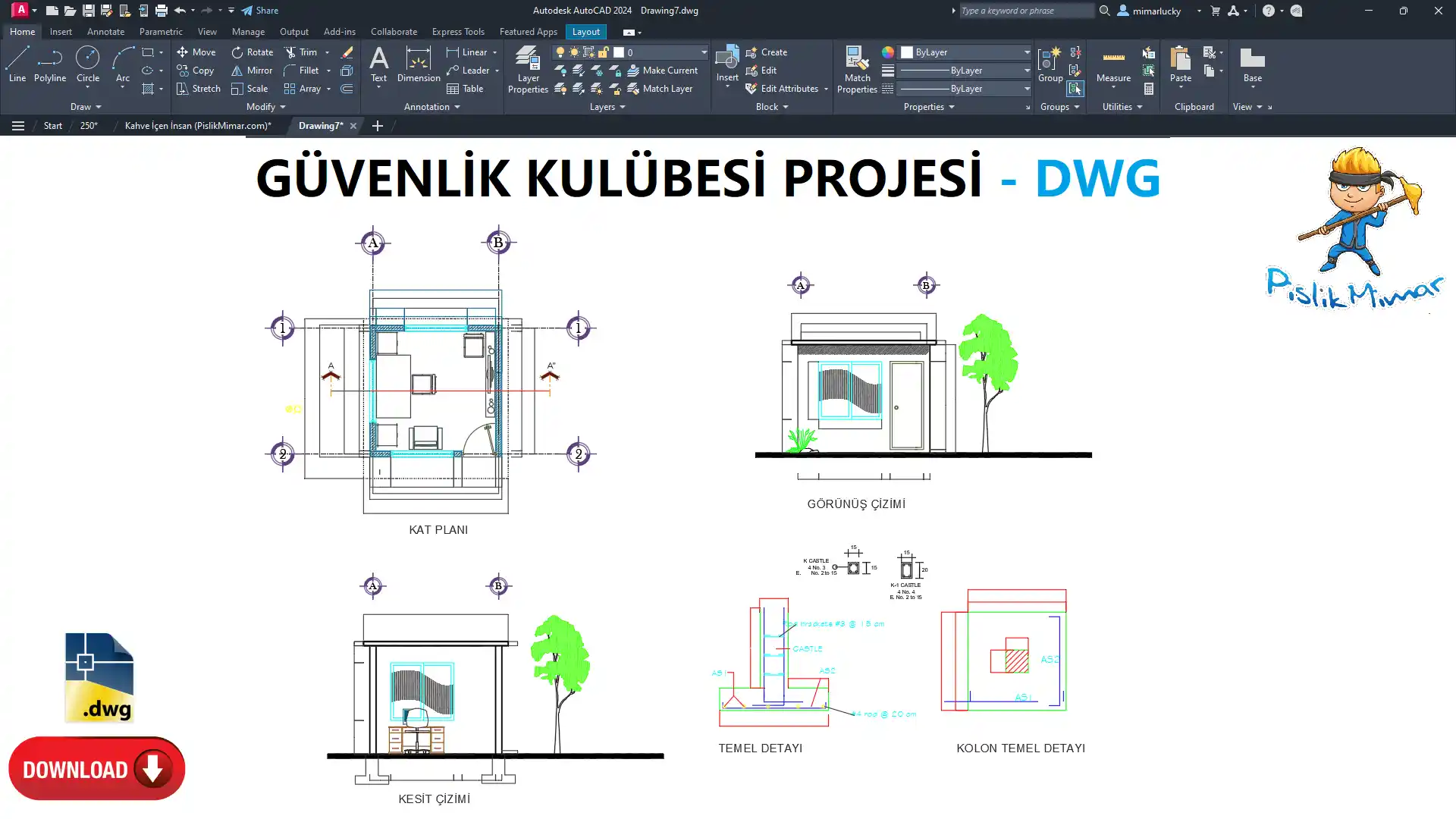Click the Share button
This screenshot has width=1456, height=819.
click(260, 11)
